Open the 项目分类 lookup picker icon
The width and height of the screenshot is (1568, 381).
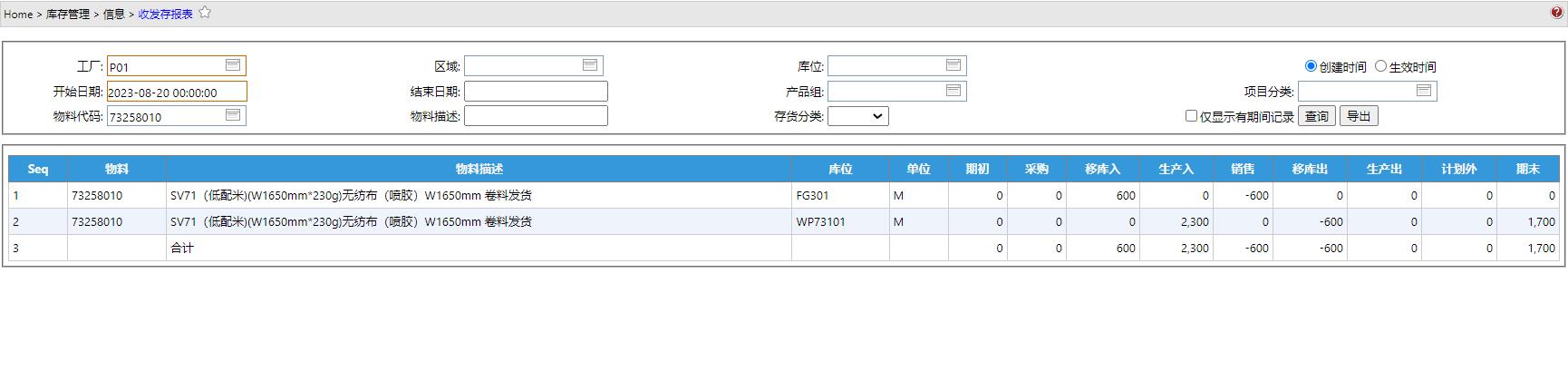[x=1424, y=91]
